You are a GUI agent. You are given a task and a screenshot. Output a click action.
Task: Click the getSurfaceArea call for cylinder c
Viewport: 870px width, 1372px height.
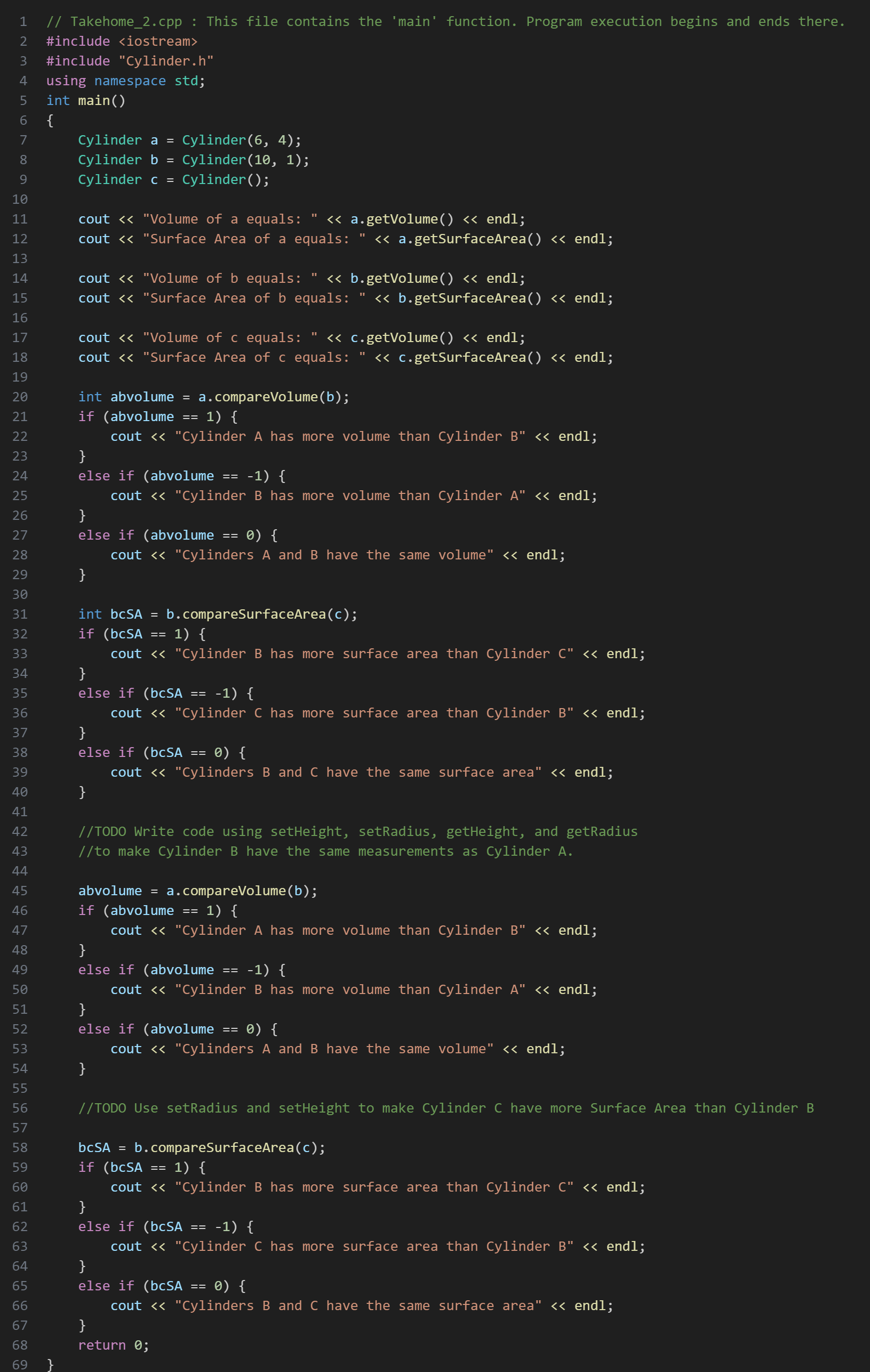coord(473,357)
